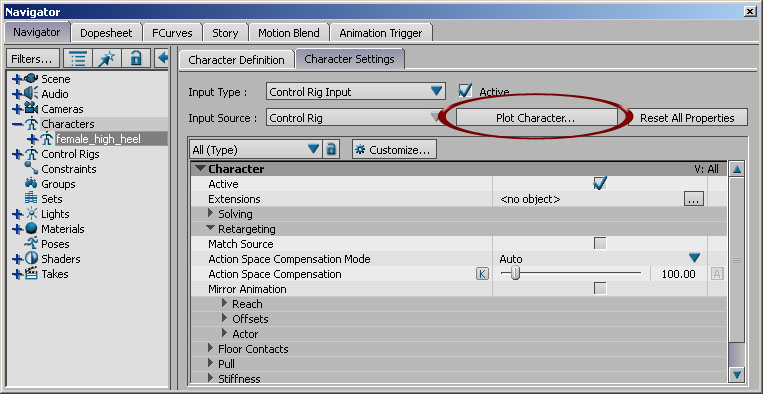Click the list view icon beside Filters
The image size is (763, 394).
point(78,59)
